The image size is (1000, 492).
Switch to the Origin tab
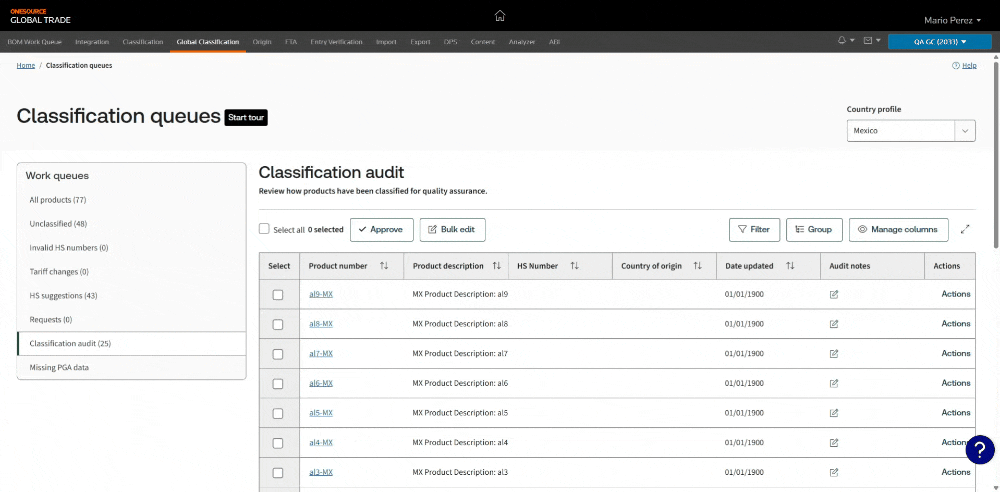pyautogui.click(x=262, y=42)
